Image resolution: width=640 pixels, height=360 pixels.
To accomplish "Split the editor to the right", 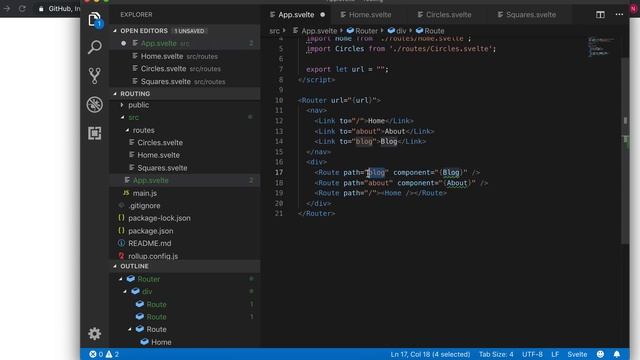I will (600, 14).
